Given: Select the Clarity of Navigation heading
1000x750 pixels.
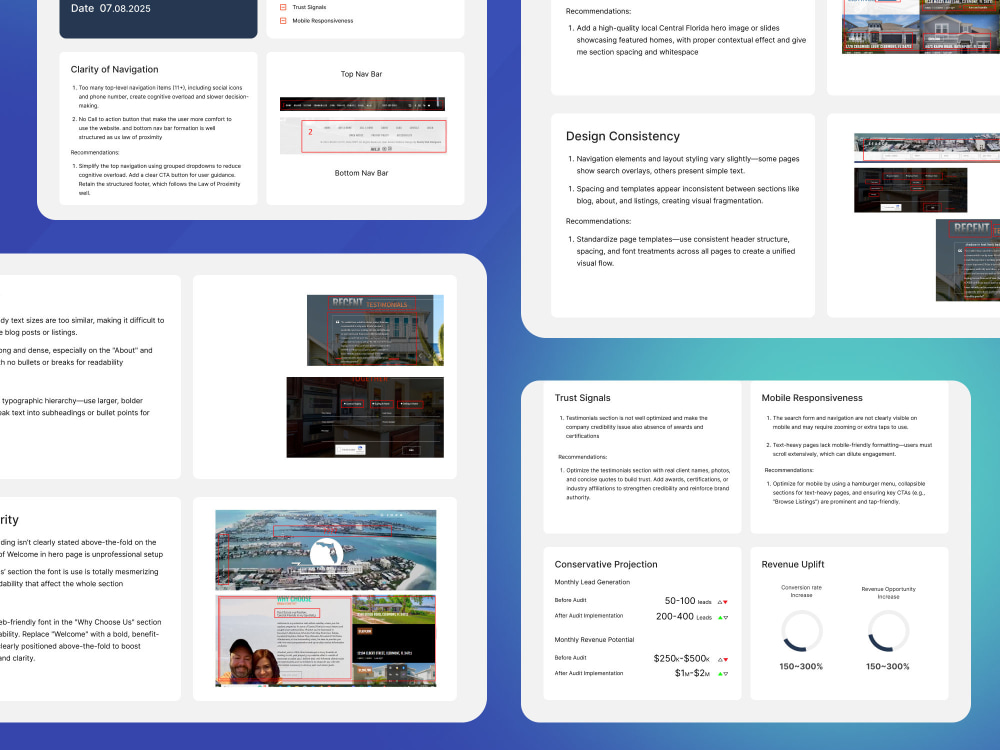Looking at the screenshot, I should 115,70.
